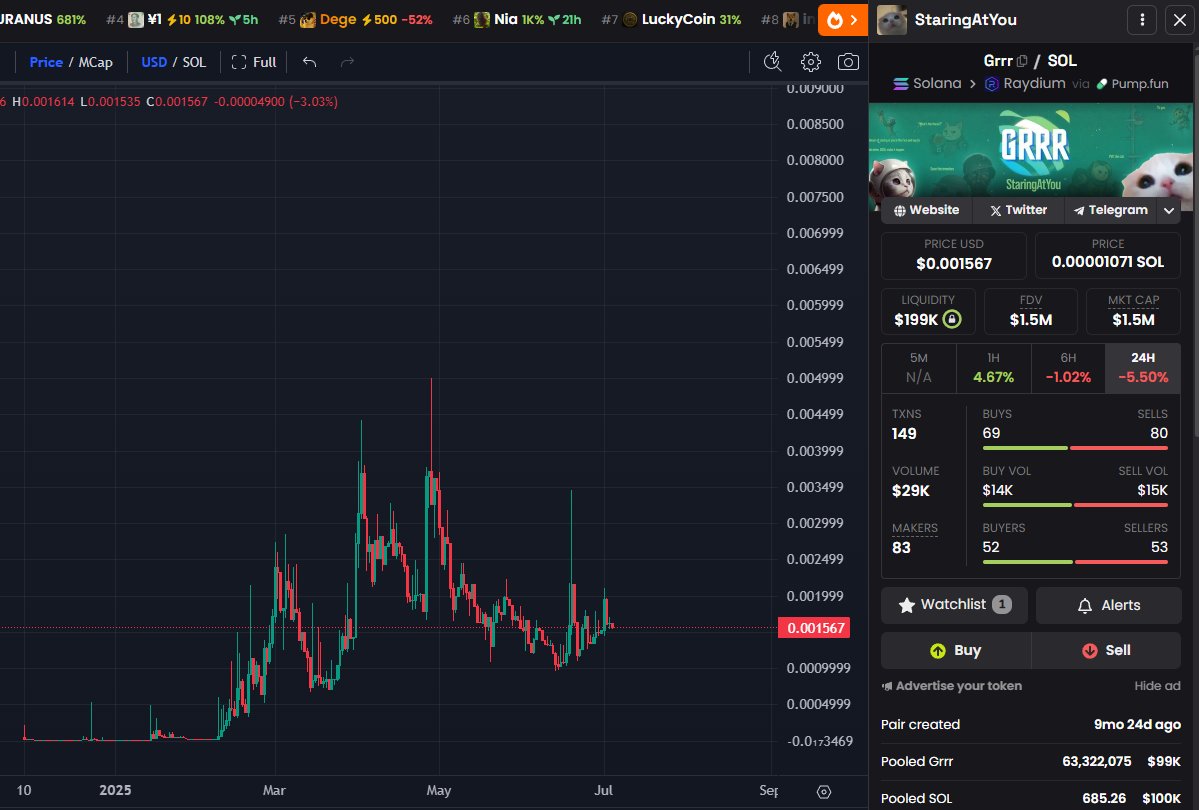Click the buys versus sells ratio bar
This screenshot has height=810, width=1199.
pos(1074,448)
